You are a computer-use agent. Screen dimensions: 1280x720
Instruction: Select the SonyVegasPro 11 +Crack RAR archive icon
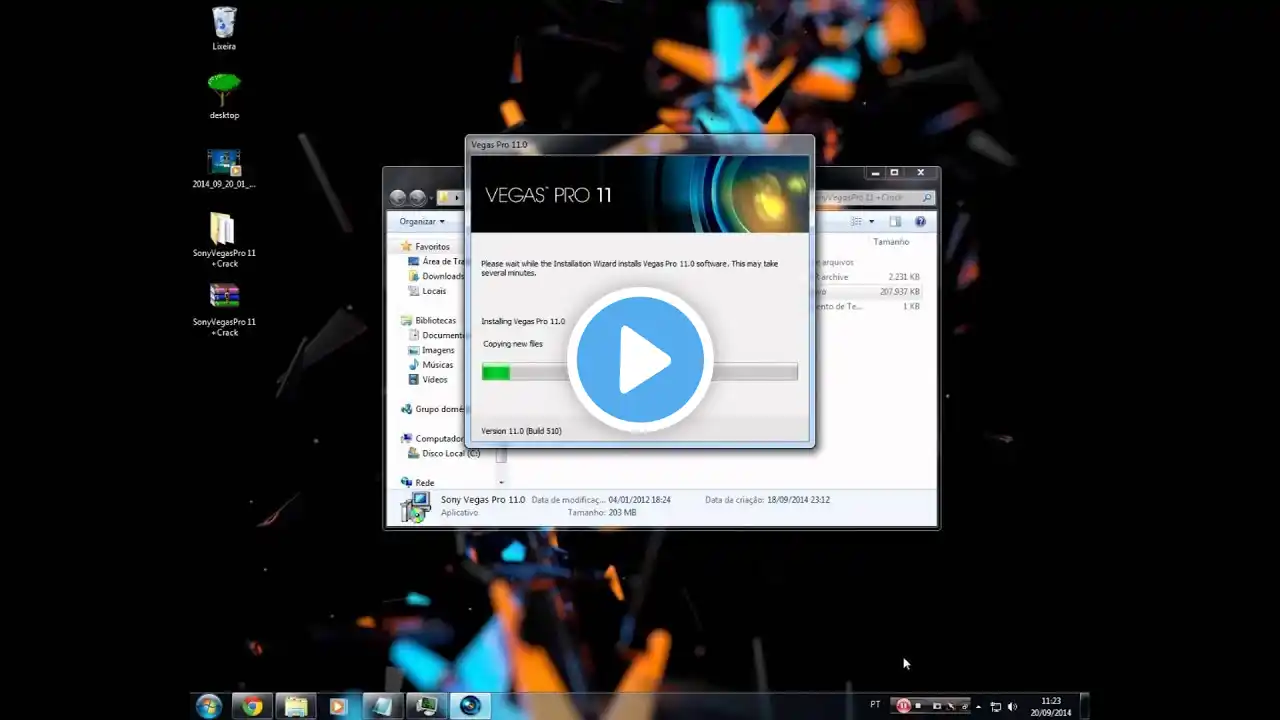224,297
